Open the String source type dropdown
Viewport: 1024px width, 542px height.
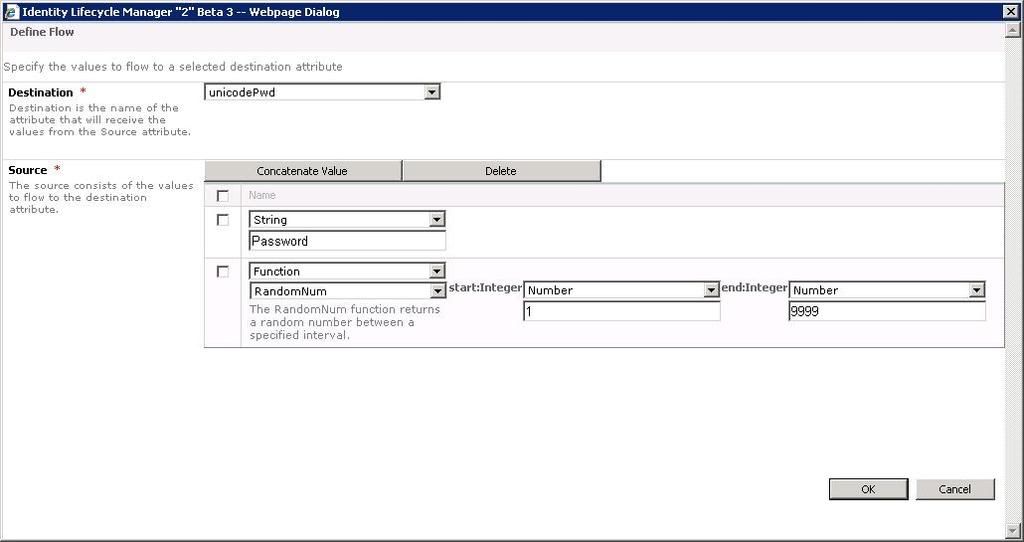(347, 219)
